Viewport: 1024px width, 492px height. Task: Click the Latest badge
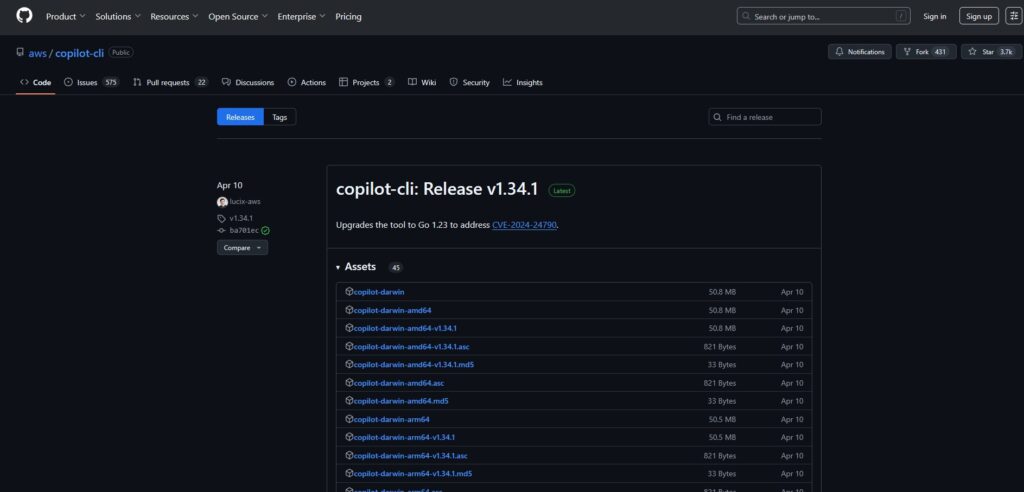coord(562,191)
